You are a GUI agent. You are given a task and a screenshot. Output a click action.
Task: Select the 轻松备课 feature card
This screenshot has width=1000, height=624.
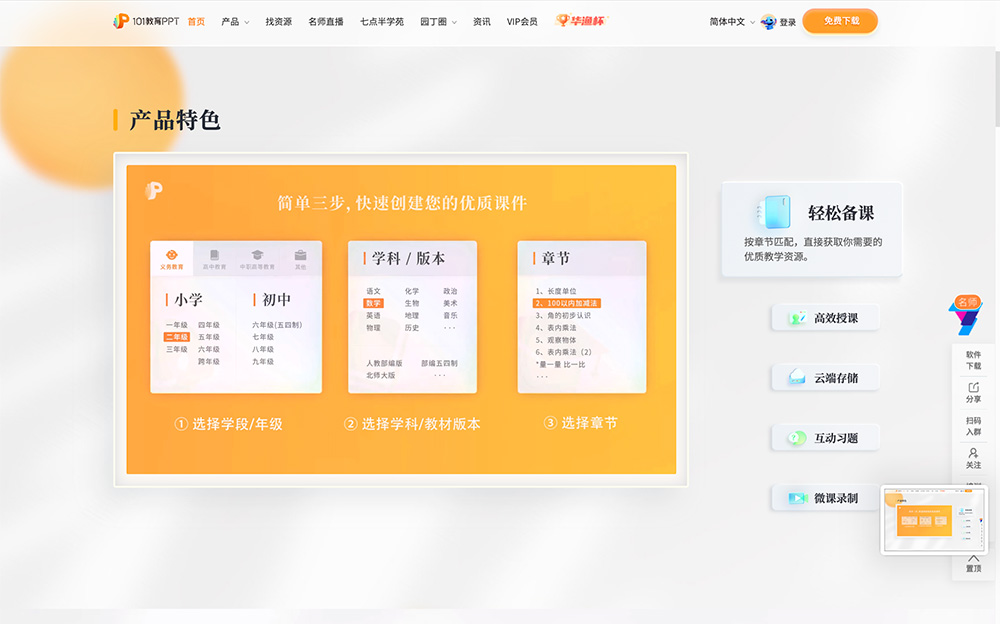[x=811, y=229]
